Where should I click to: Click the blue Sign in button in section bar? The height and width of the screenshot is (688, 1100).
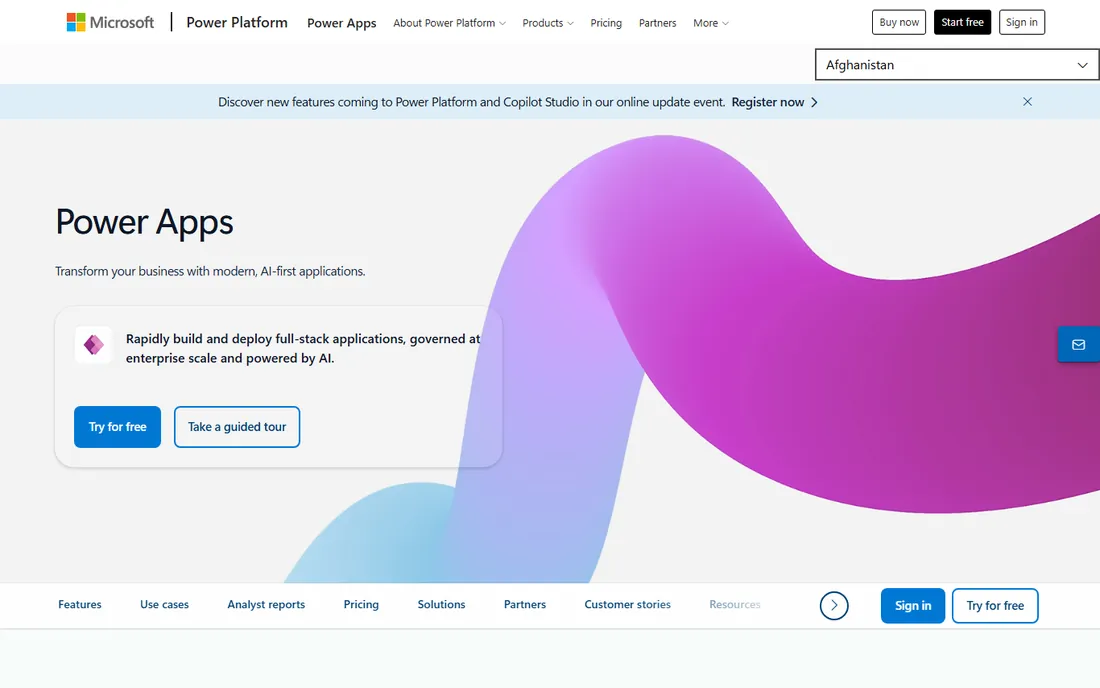[x=913, y=605]
